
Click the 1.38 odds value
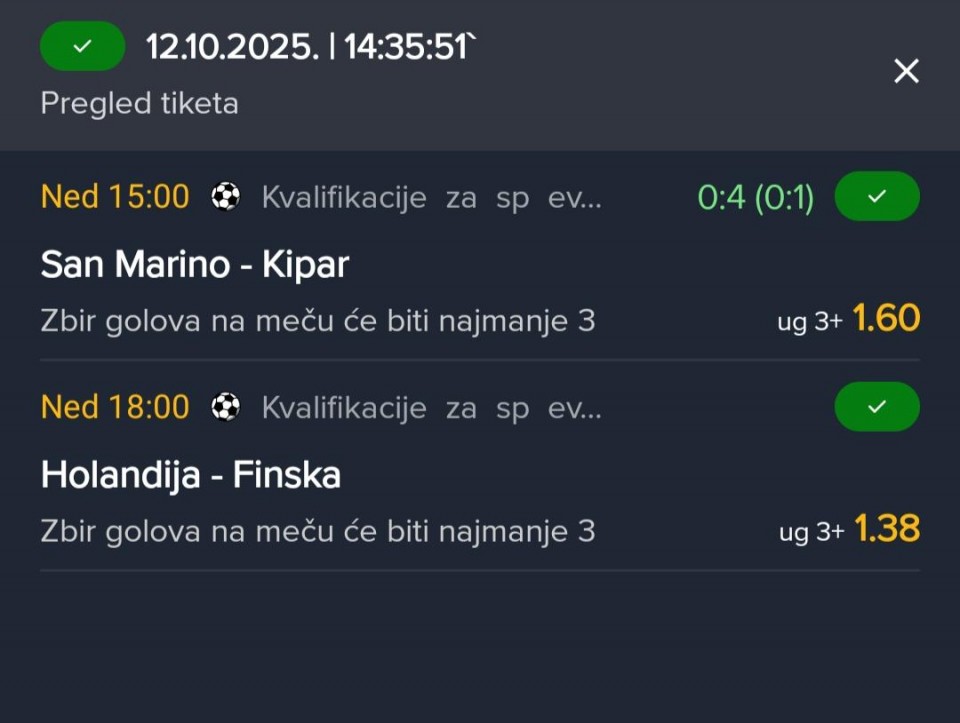[886, 529]
